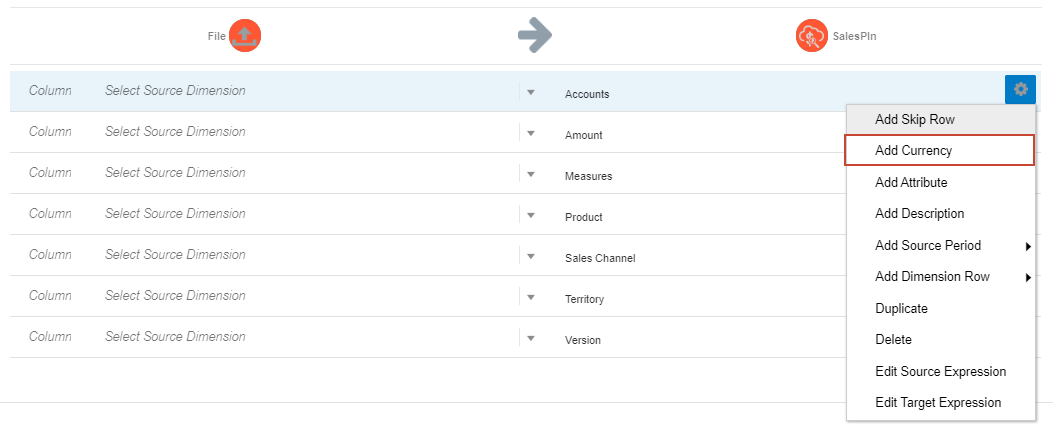Open source dimension dropdown for Amount

[x=531, y=133]
